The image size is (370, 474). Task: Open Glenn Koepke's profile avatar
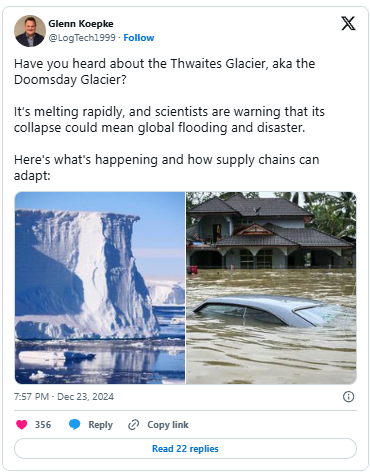point(30,31)
